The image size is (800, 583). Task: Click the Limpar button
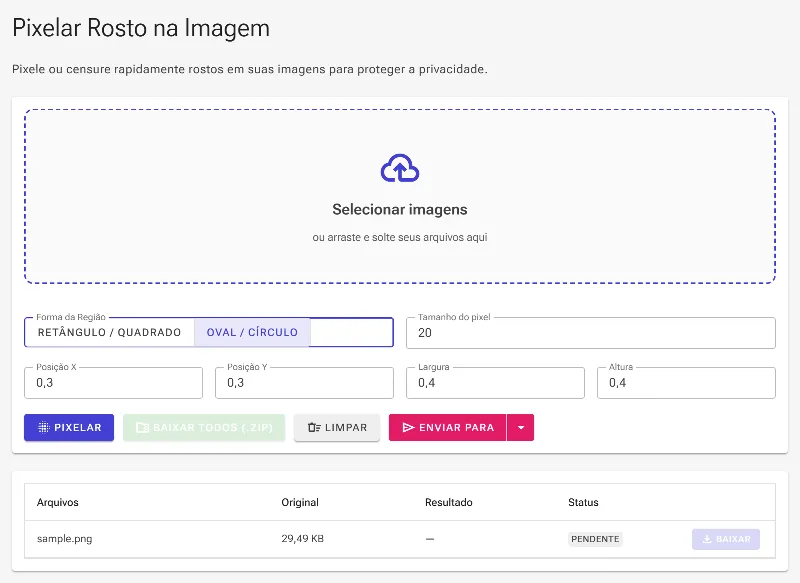[337, 427]
